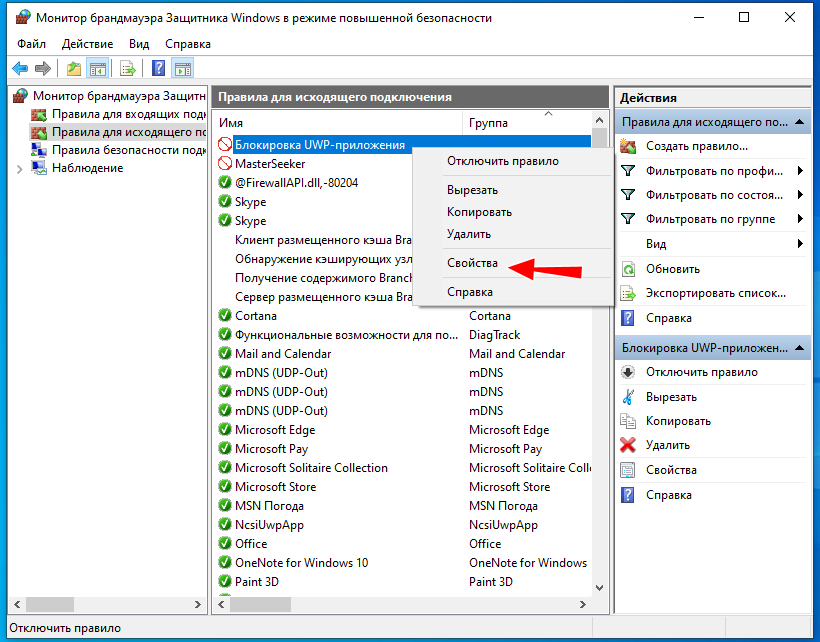Click the green check icon beside Microsoft Edge

pos(225,430)
